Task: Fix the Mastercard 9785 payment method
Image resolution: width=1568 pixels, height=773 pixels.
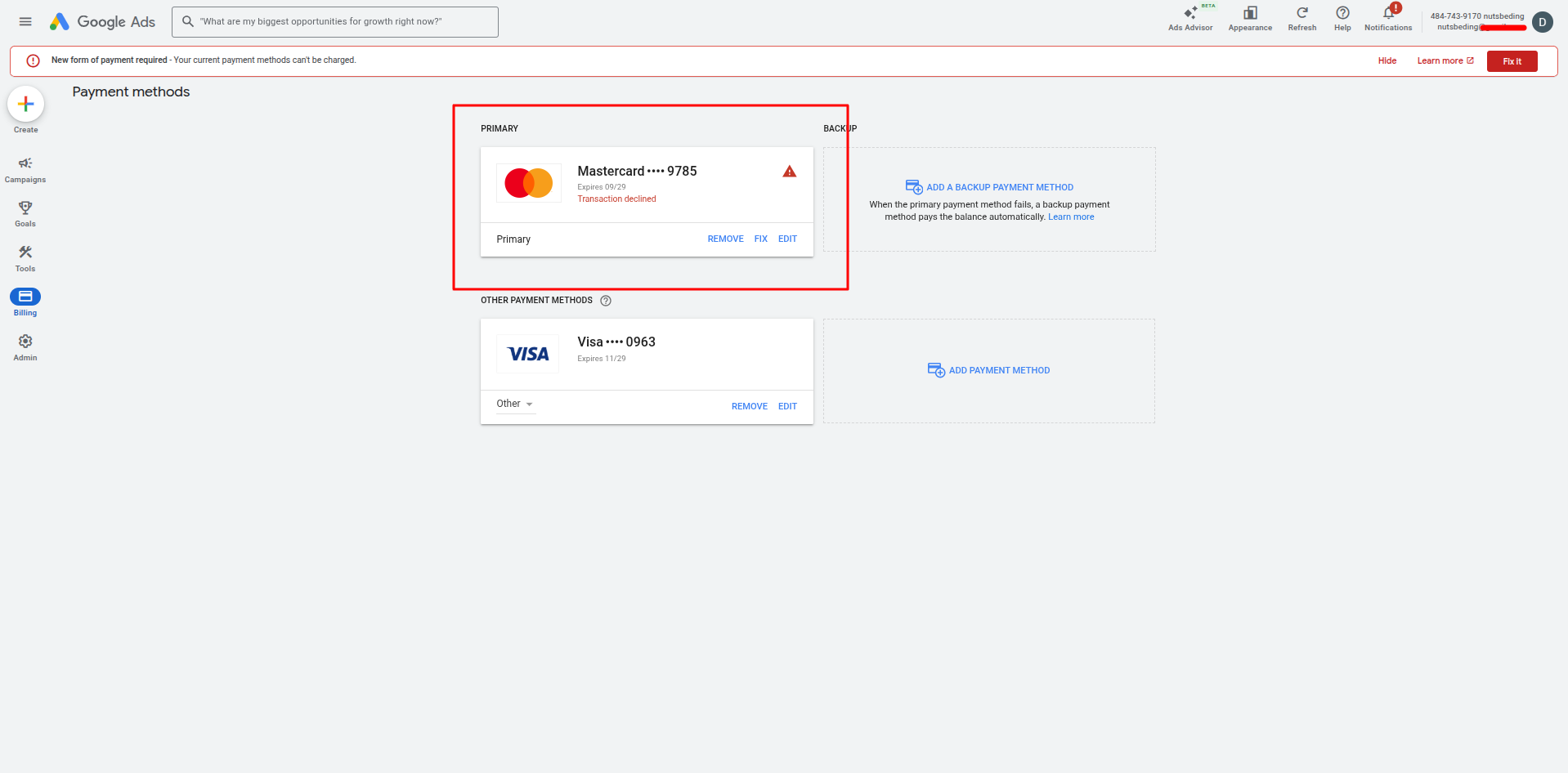Action: click(x=760, y=239)
